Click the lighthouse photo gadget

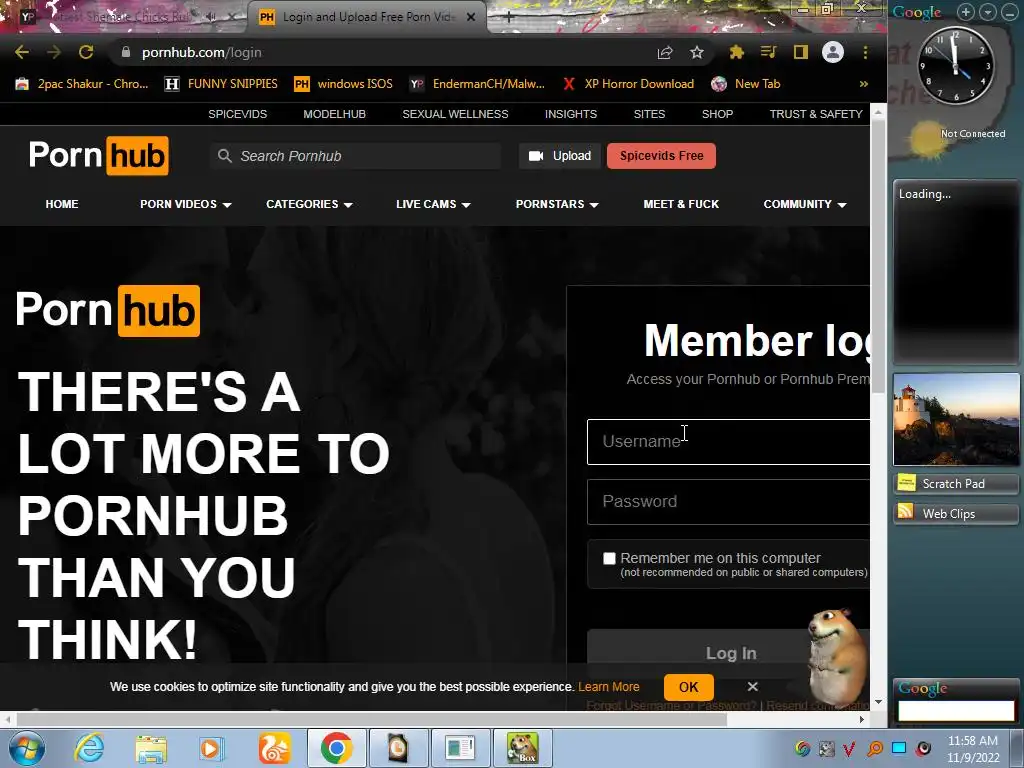pos(956,419)
